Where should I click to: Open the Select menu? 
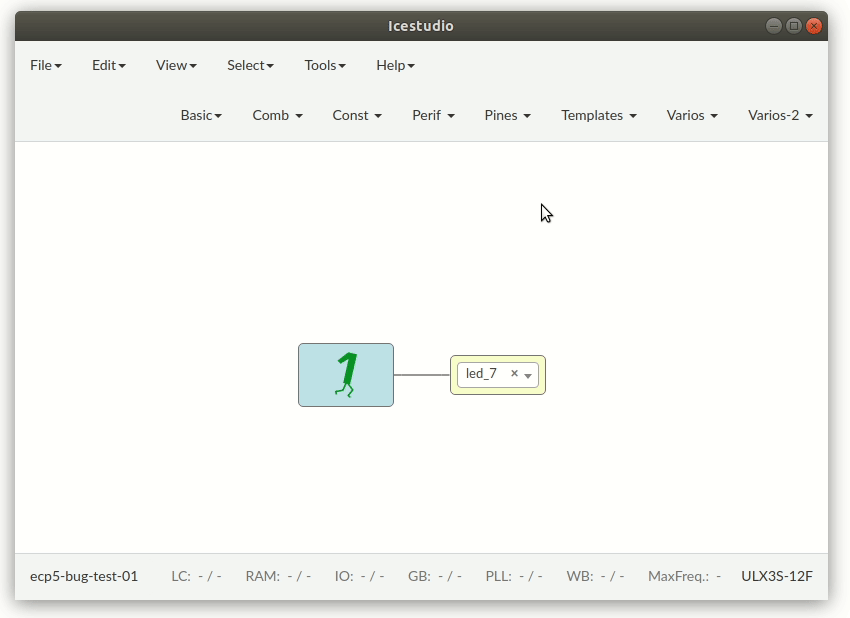coord(249,65)
